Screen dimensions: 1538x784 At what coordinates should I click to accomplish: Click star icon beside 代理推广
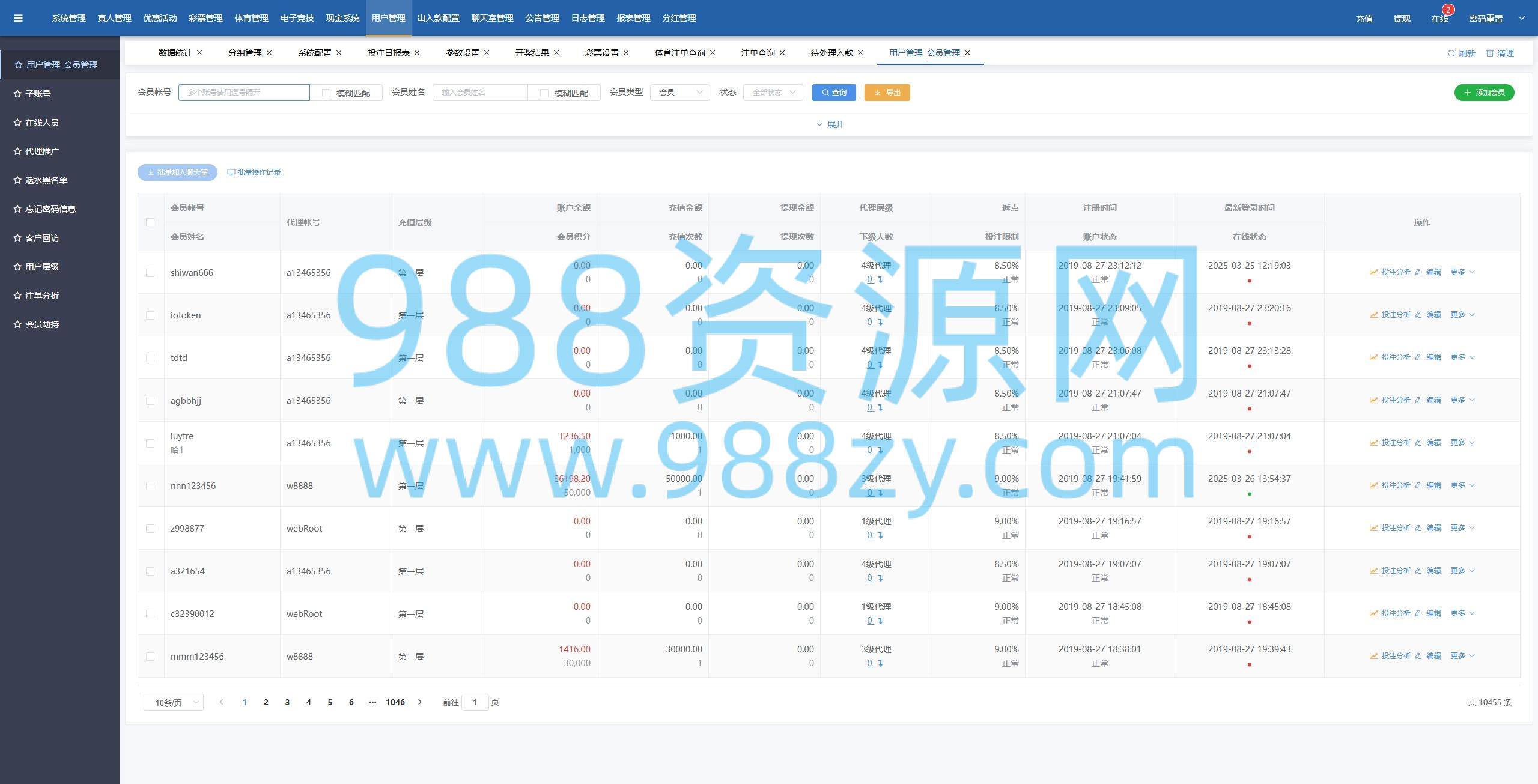click(17, 151)
